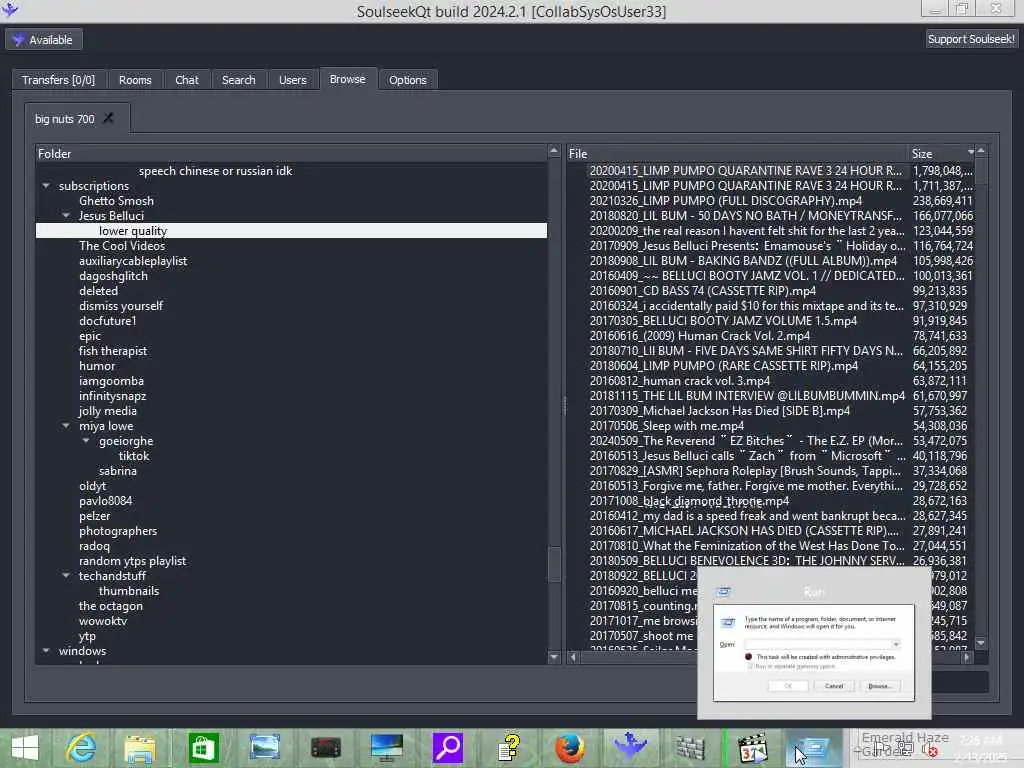Open the brick wall firewall taskbar icon

pyautogui.click(x=691, y=748)
